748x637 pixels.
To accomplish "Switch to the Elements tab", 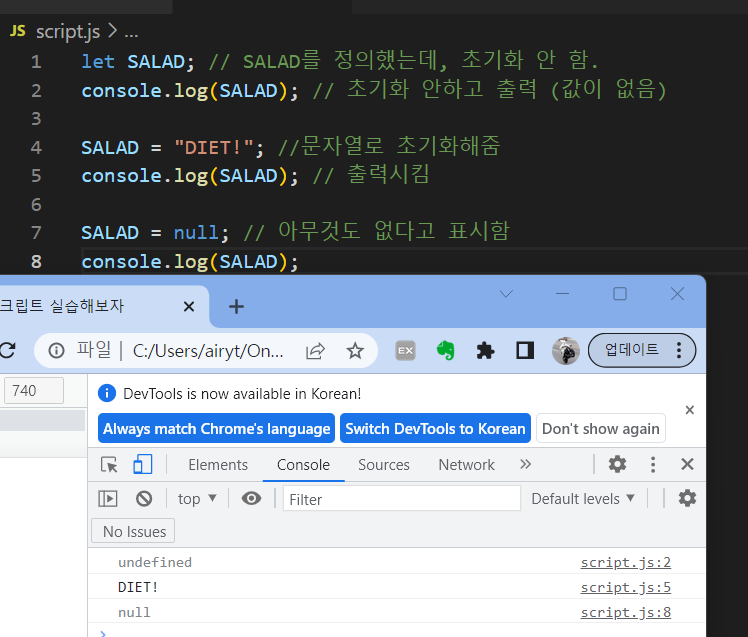I will [x=218, y=465].
